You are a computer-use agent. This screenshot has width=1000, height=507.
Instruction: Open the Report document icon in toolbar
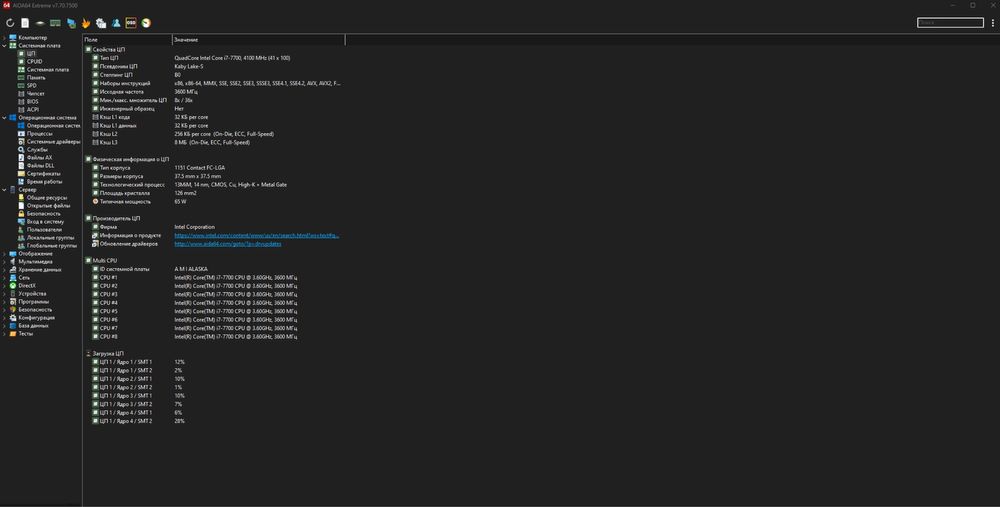tap(25, 23)
